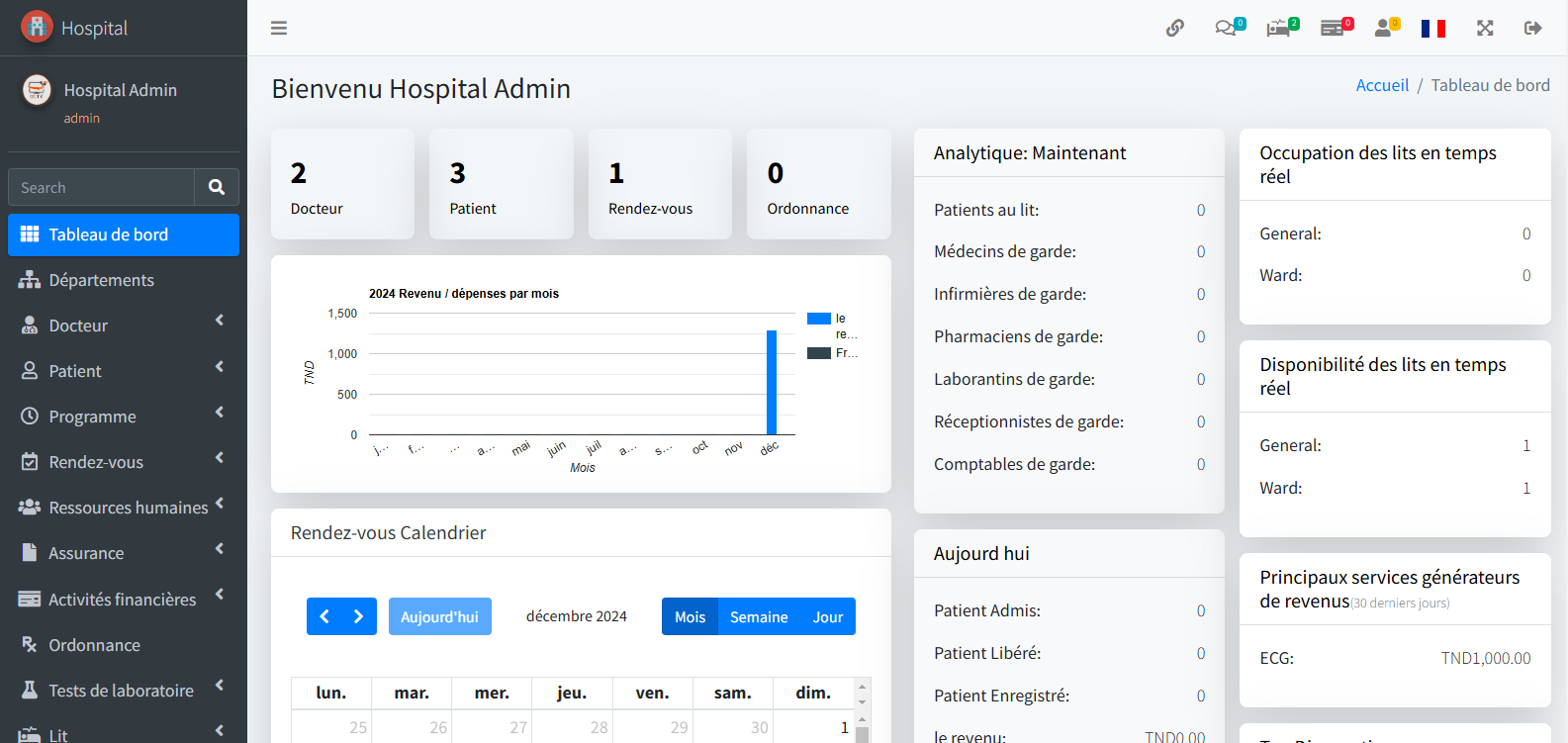Image resolution: width=1568 pixels, height=743 pixels.
Task: Open the Rendez-vous sidebar menu
Action: tap(124, 462)
